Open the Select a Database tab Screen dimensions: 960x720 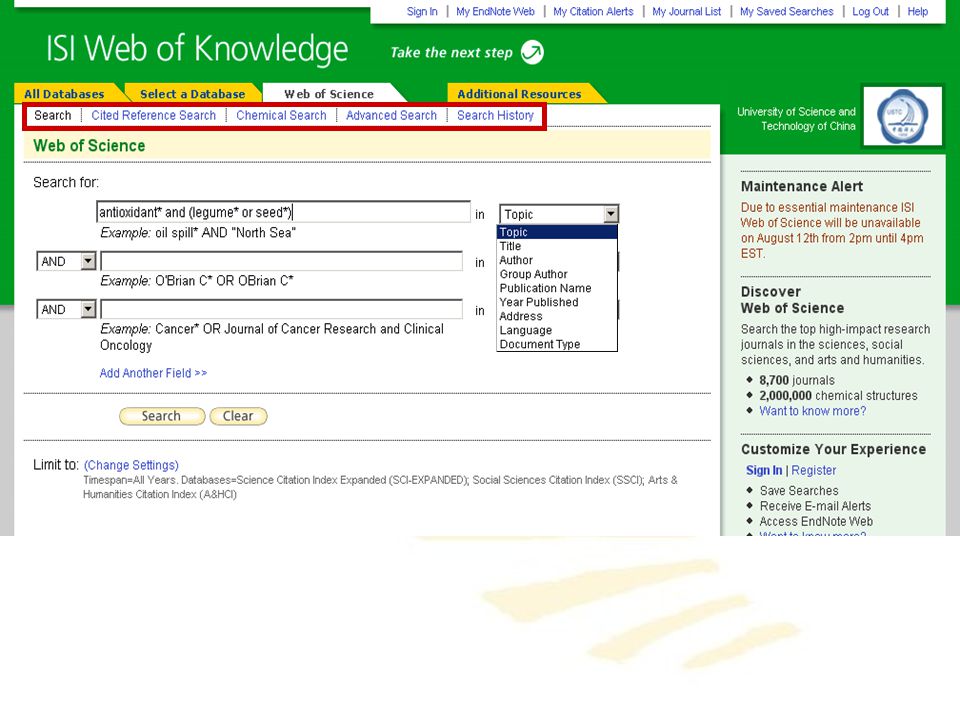[x=192, y=94]
